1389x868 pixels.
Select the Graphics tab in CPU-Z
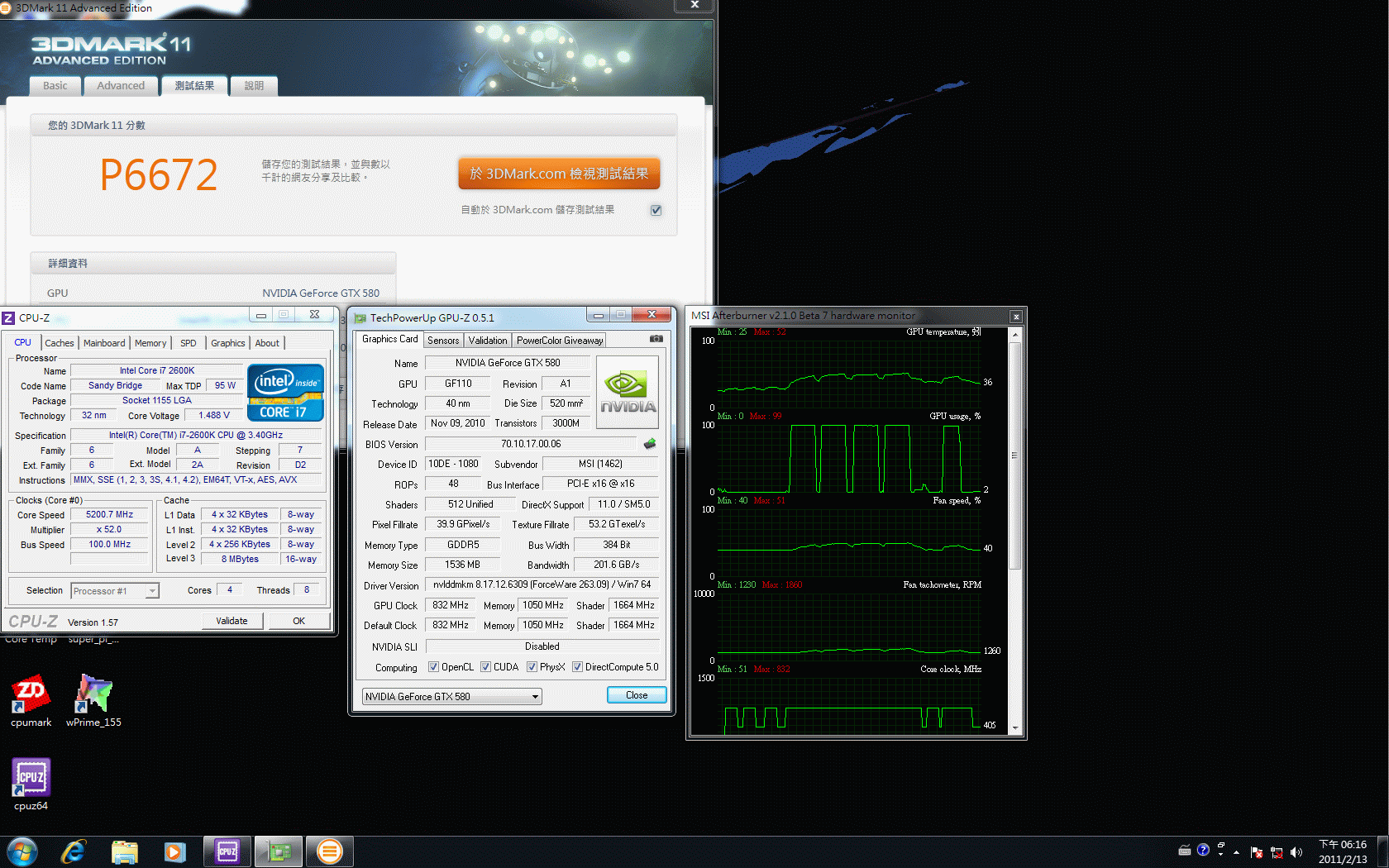coord(227,343)
